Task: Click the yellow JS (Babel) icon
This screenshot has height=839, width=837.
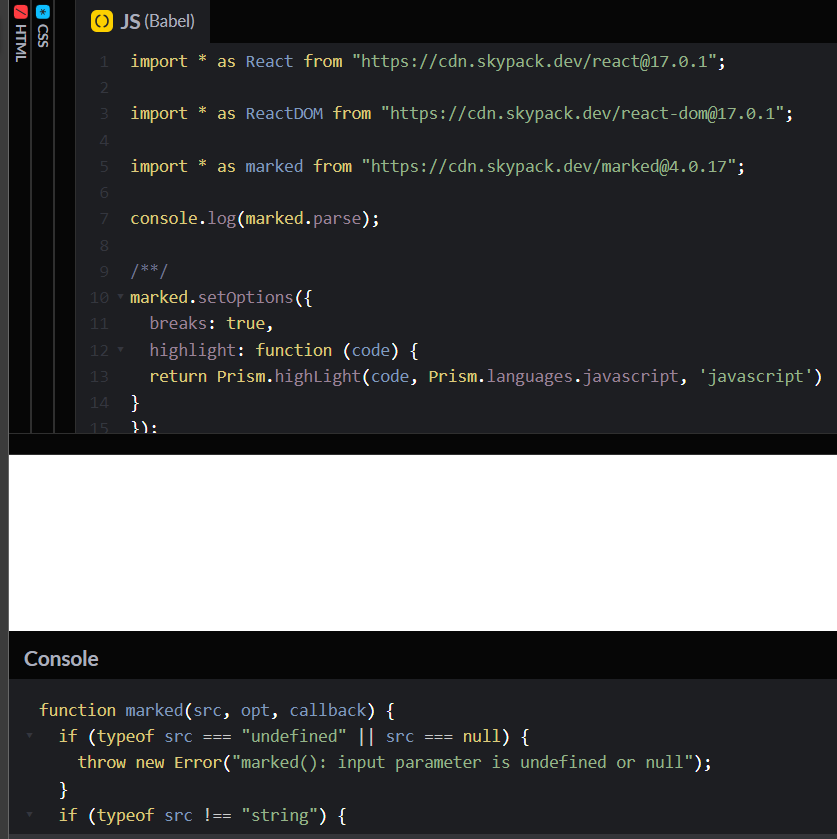Action: [100, 20]
